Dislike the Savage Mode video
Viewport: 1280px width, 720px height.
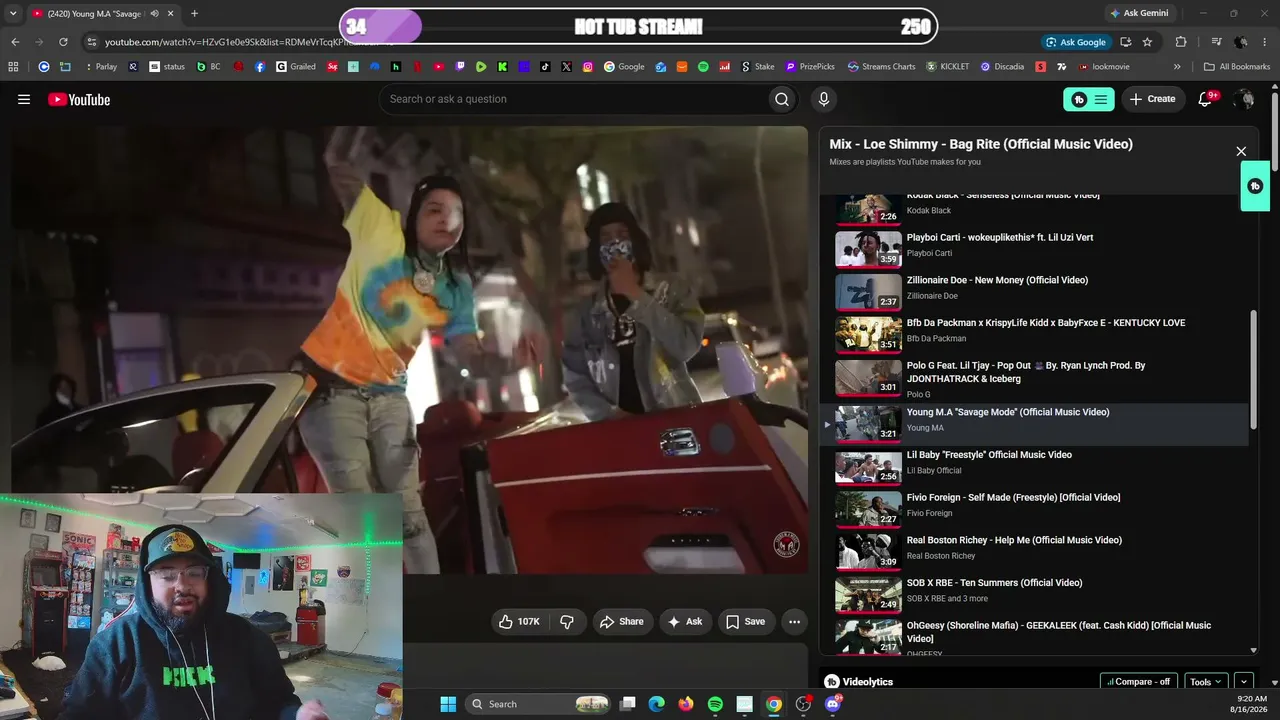[567, 621]
